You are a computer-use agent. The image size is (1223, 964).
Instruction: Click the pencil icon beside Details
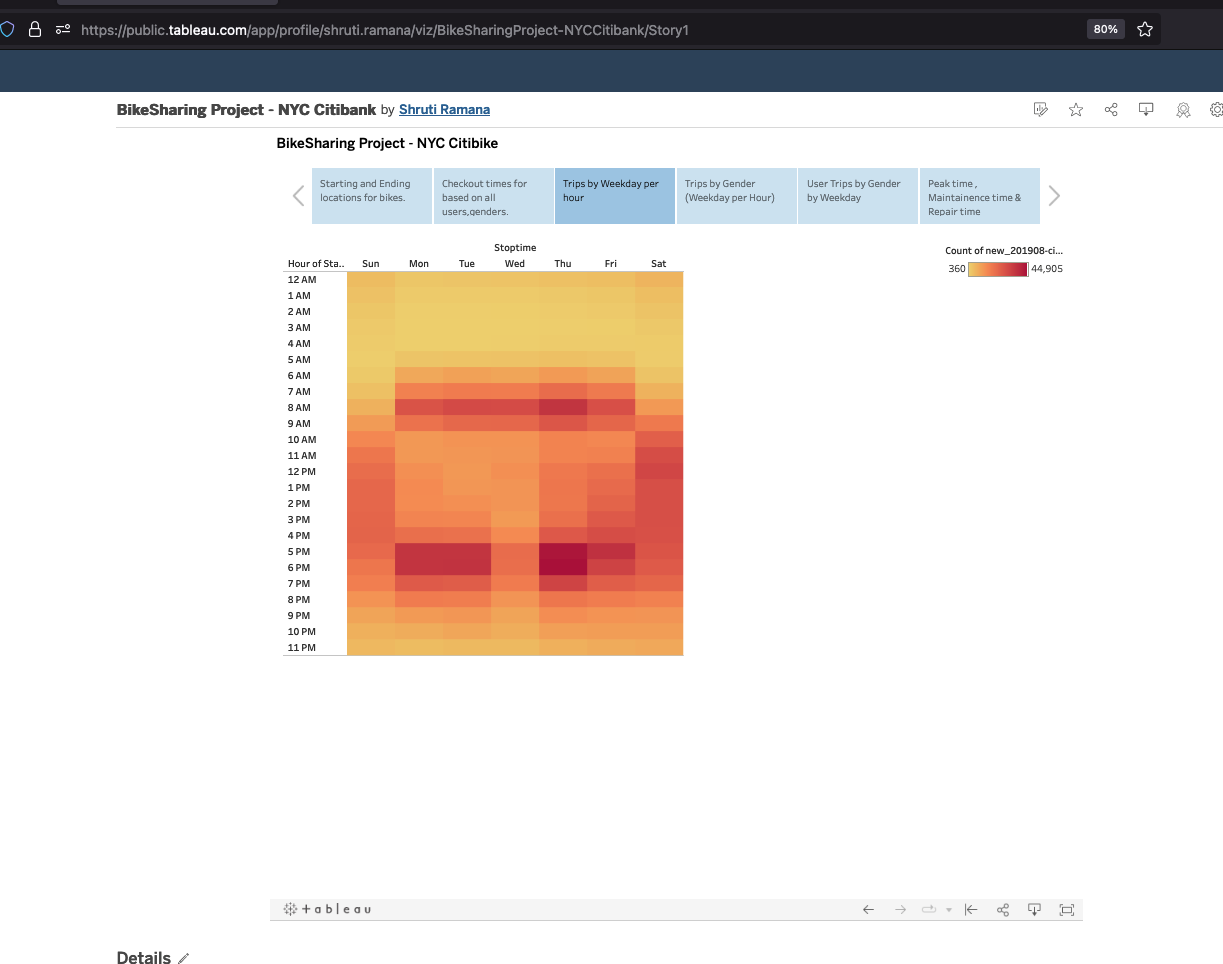183,959
